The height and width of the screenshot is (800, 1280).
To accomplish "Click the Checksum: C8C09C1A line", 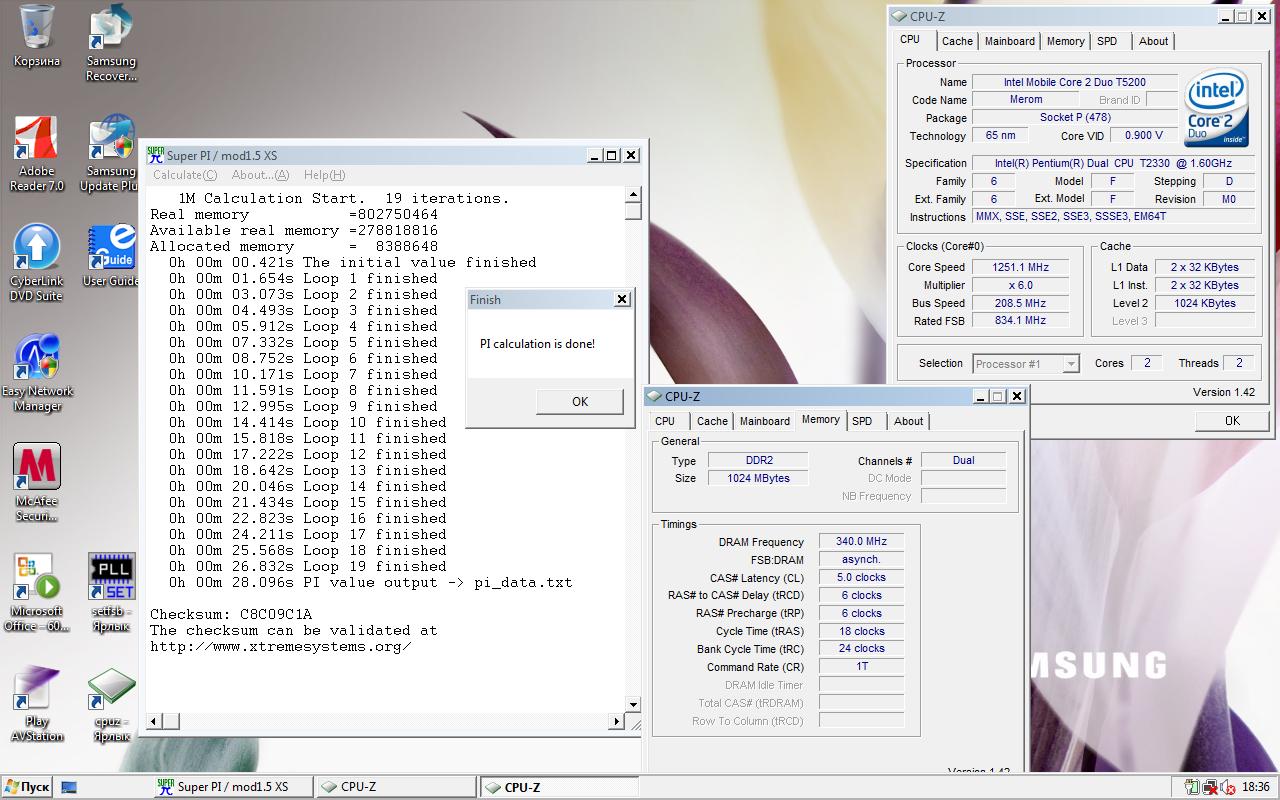I will click(x=231, y=614).
